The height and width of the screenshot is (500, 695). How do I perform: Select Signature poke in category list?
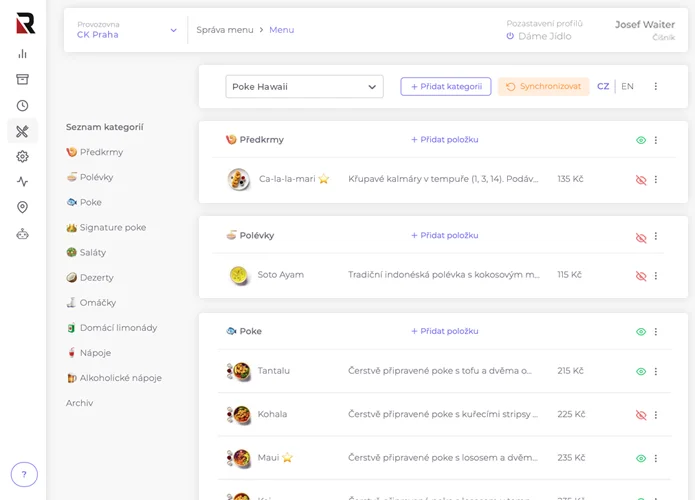tap(112, 228)
